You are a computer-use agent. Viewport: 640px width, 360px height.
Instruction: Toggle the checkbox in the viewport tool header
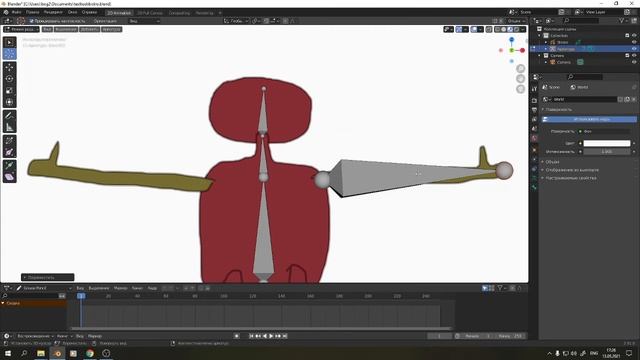click(31, 21)
